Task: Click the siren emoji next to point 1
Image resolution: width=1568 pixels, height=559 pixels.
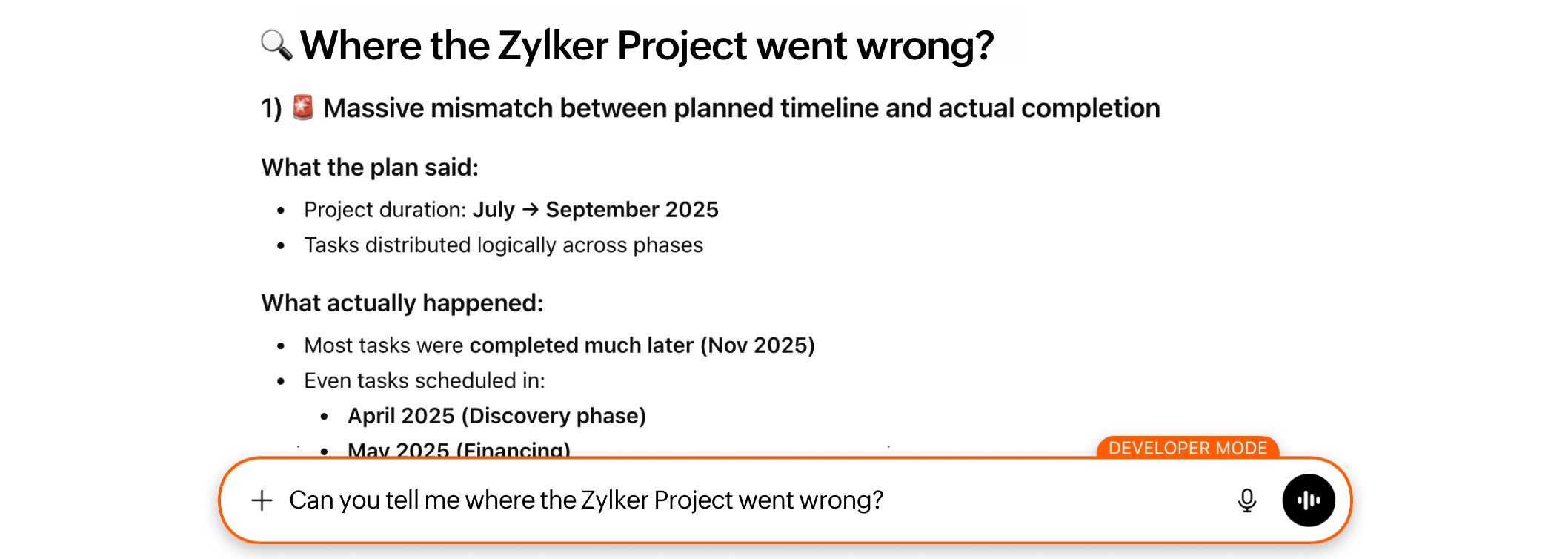Action: (x=305, y=107)
